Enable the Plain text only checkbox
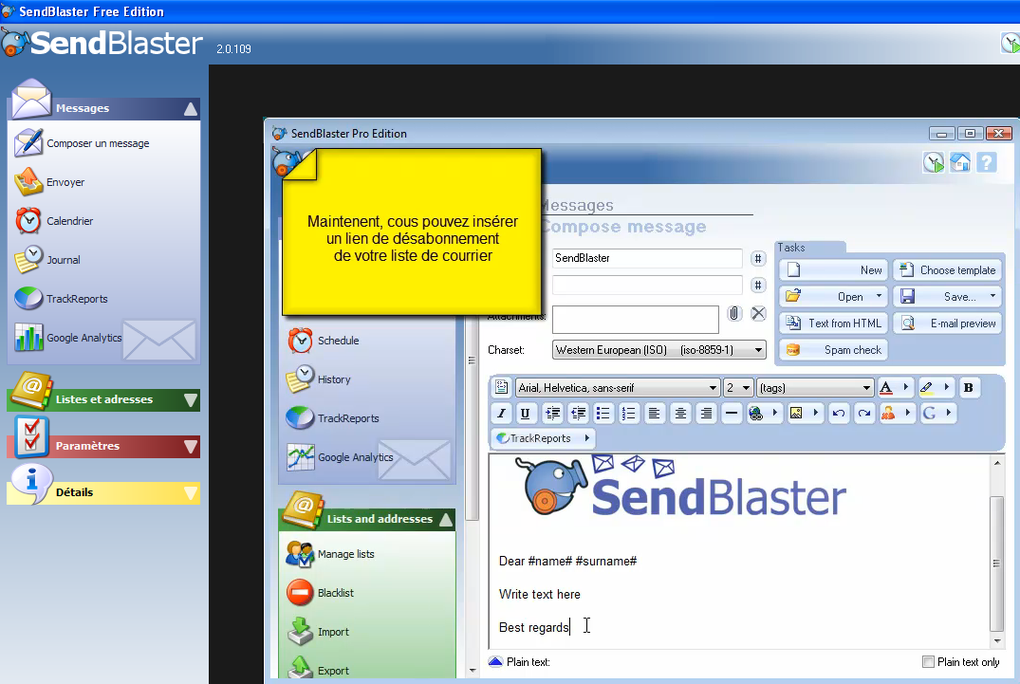 point(928,662)
